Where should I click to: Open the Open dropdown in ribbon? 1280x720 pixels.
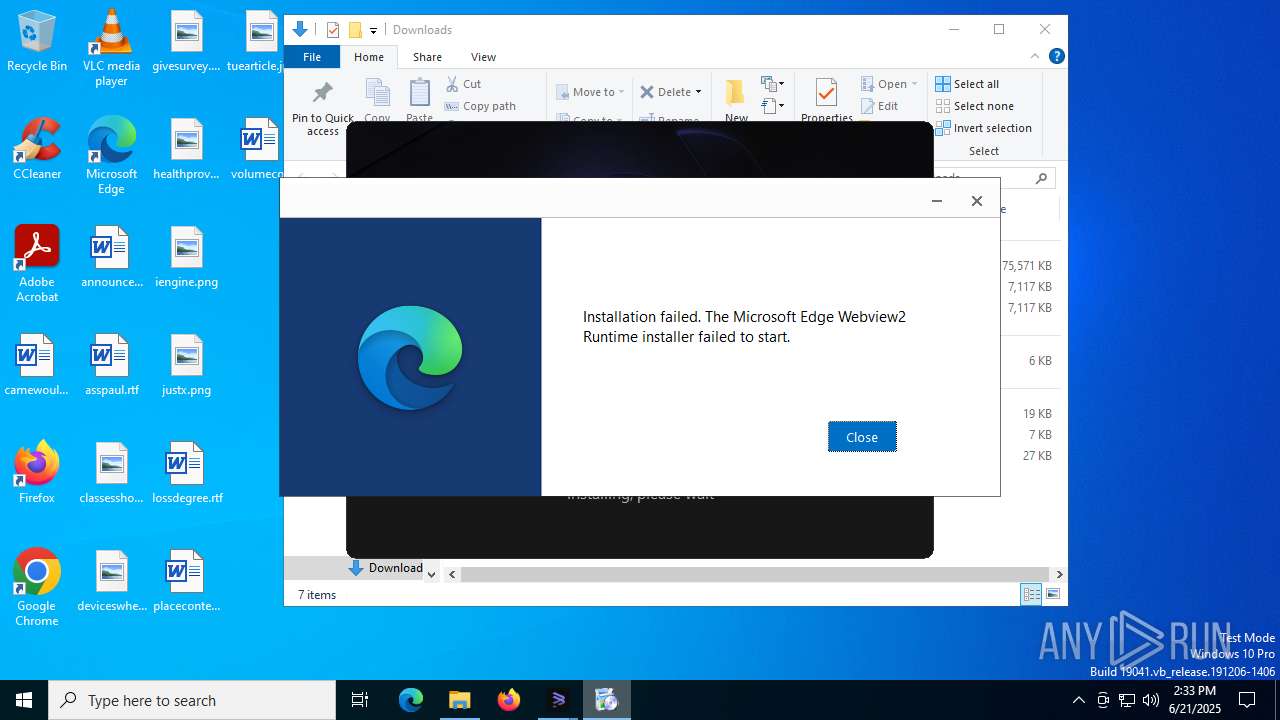(889, 84)
